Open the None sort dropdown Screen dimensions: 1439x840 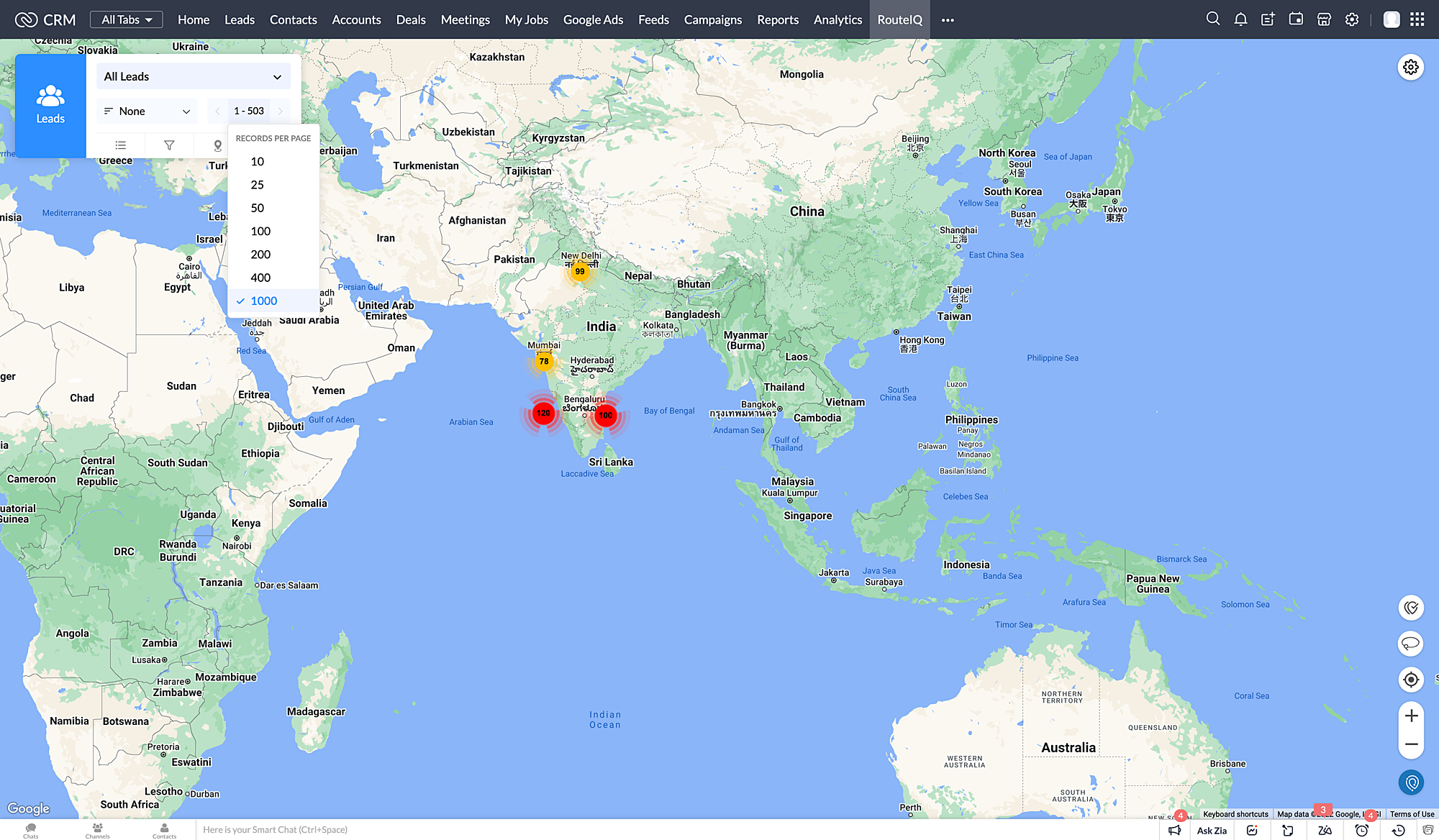click(x=147, y=111)
